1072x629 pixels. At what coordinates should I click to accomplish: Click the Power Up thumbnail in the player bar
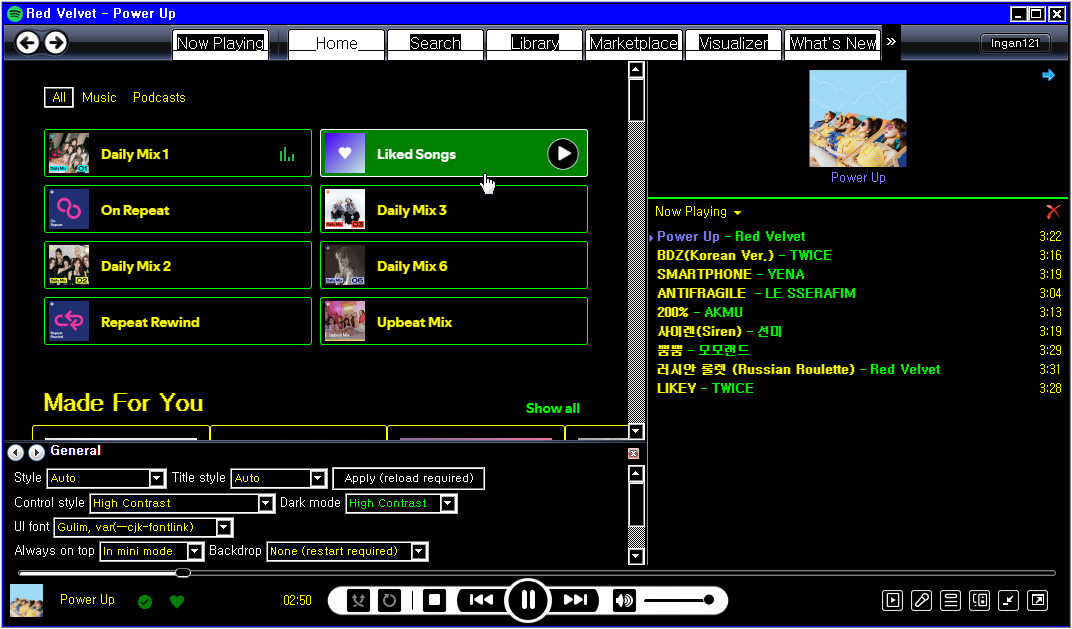point(27,600)
